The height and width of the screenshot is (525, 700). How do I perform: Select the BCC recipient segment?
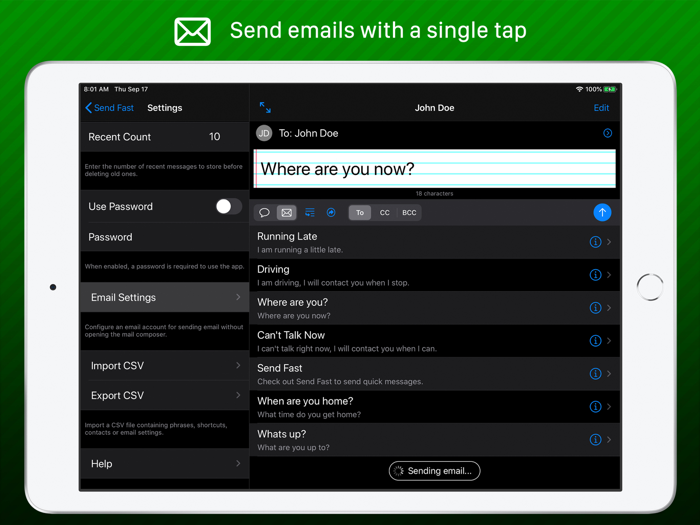pyautogui.click(x=409, y=212)
